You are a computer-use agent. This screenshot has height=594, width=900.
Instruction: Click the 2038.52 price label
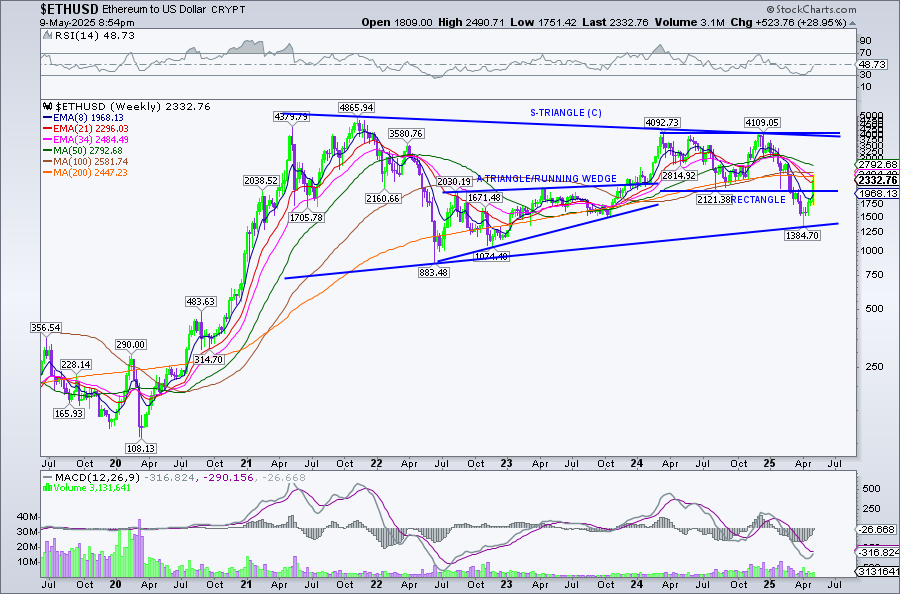point(261,181)
